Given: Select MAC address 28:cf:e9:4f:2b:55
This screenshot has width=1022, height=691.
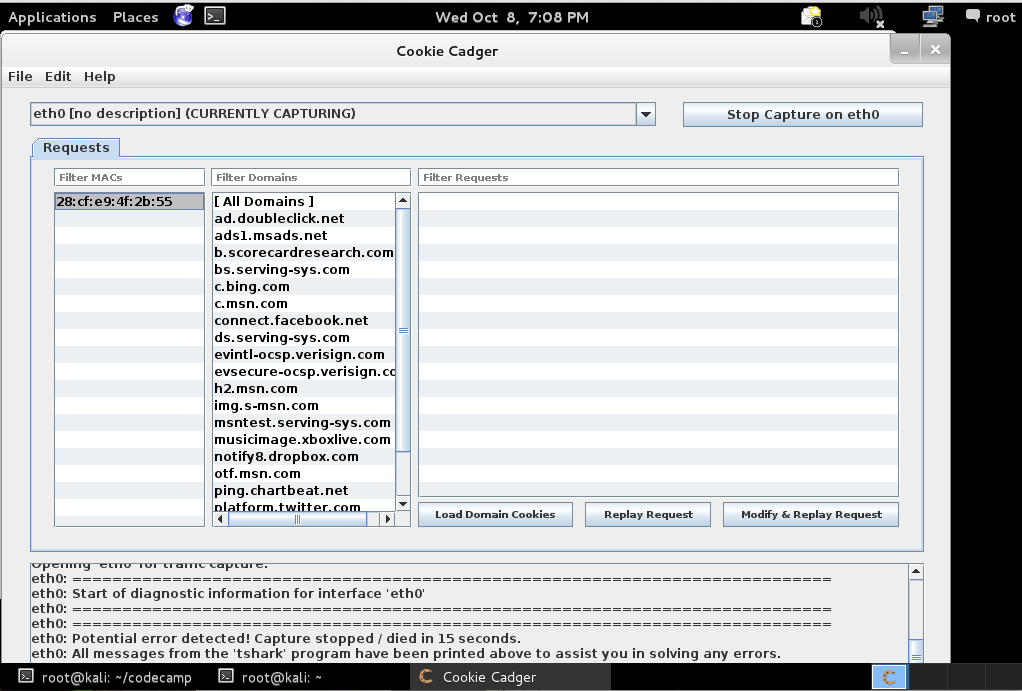Looking at the screenshot, I should pyautogui.click(x=129, y=201).
